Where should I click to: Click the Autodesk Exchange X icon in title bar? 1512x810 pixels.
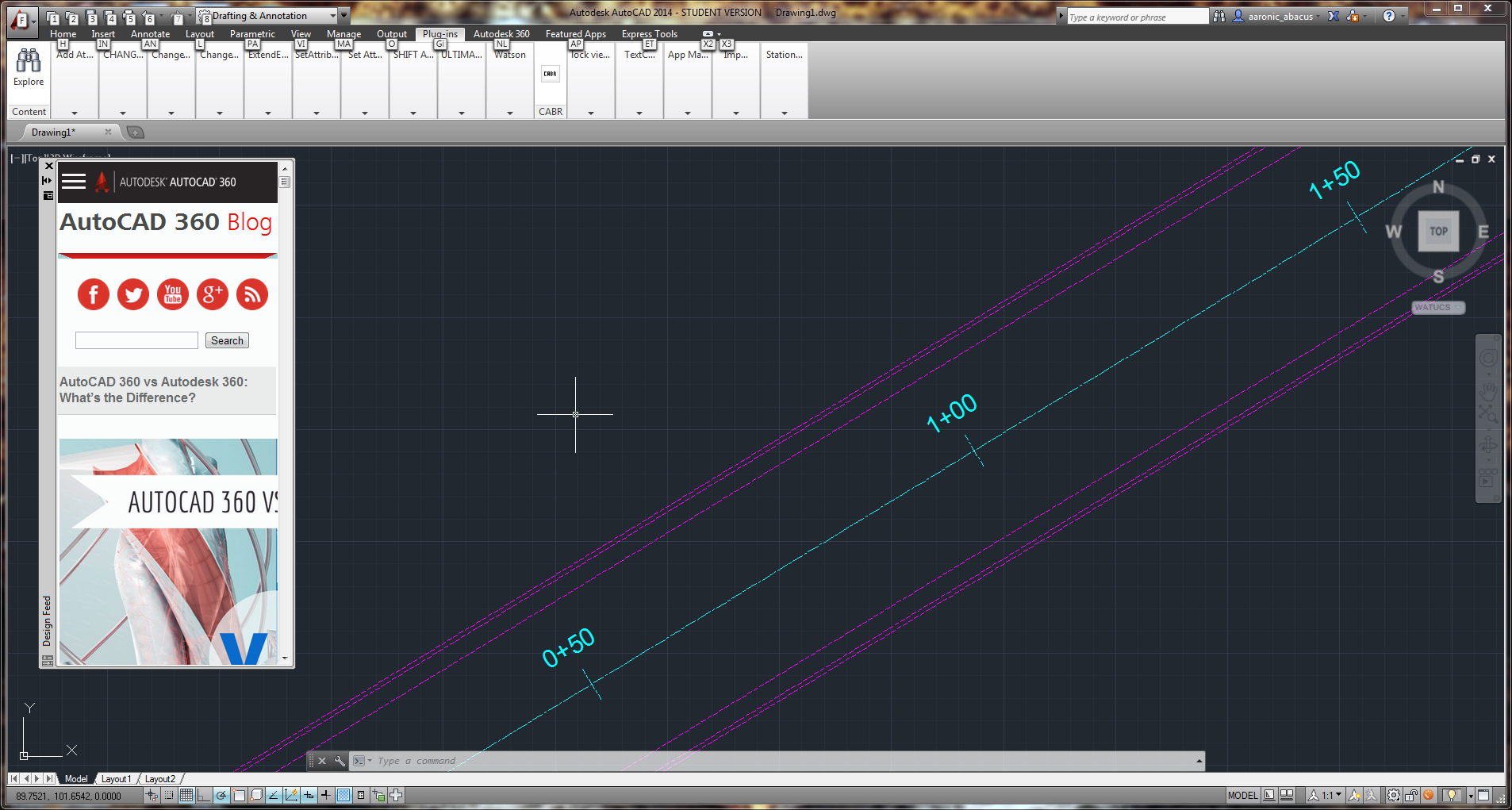click(1334, 16)
